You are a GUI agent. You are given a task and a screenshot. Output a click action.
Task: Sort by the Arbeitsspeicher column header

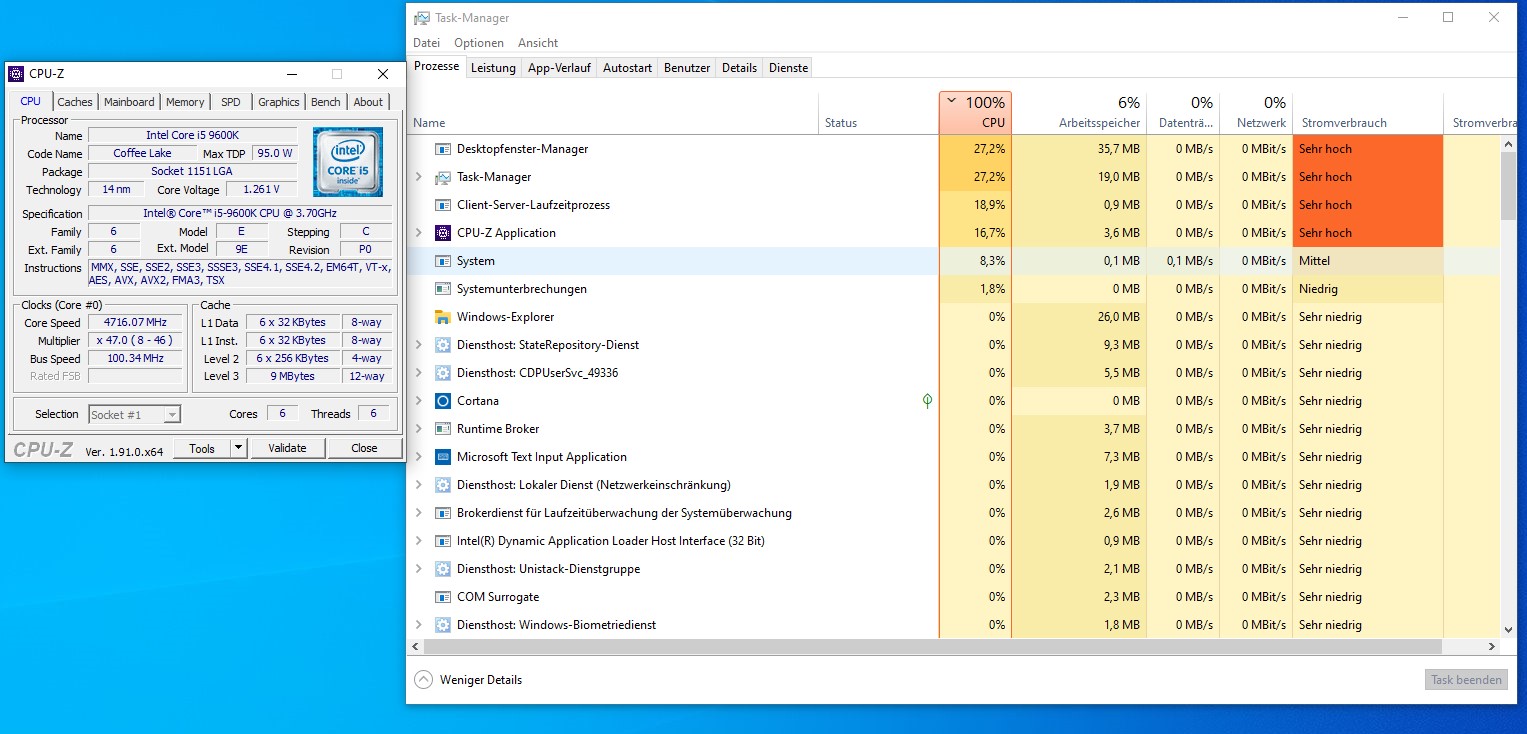1079,113
